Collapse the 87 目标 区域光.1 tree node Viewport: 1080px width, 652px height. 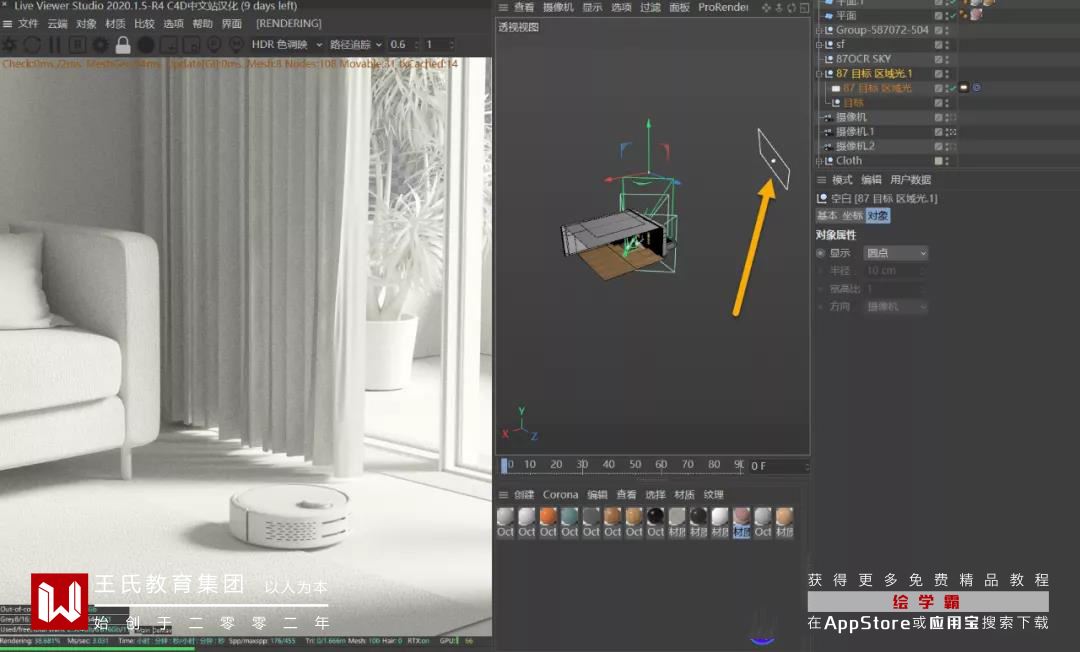(819, 74)
